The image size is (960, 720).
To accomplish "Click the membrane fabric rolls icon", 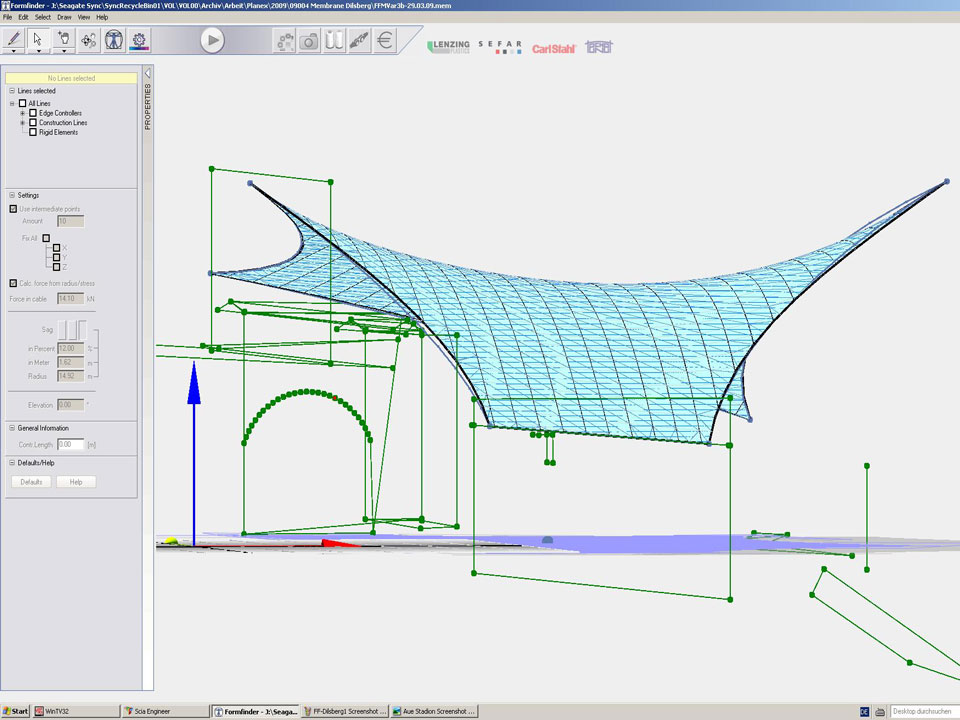I will 335,41.
